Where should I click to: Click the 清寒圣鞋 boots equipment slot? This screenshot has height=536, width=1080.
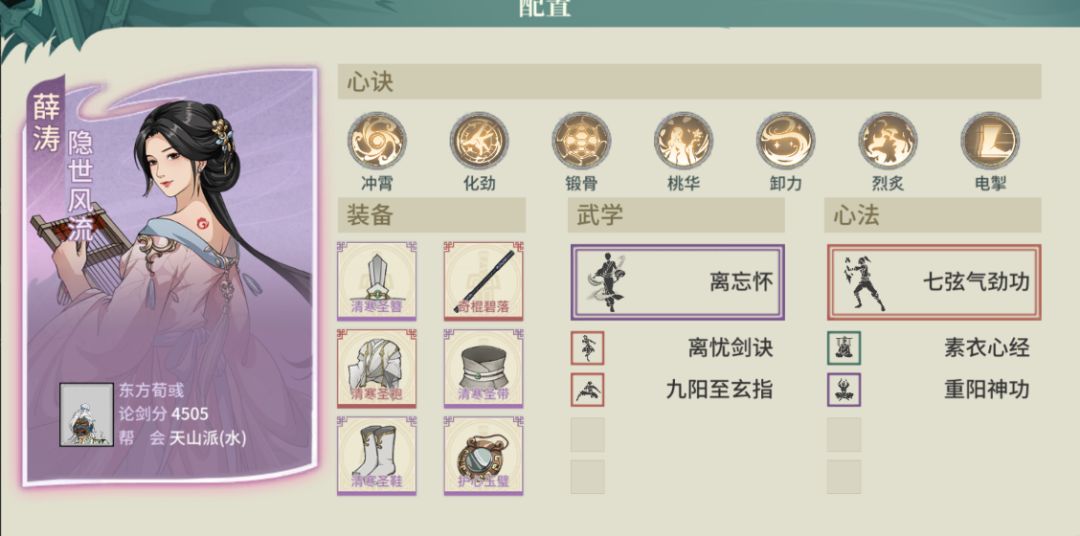coord(377,455)
